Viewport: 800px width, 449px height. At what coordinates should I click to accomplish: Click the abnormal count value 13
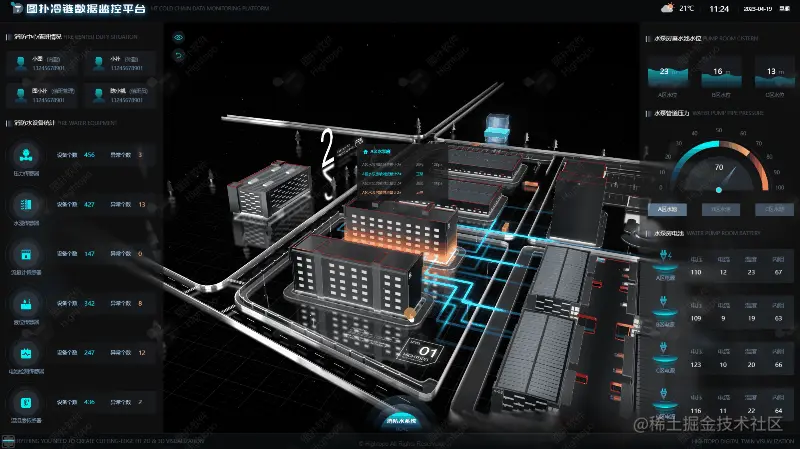[142, 204]
